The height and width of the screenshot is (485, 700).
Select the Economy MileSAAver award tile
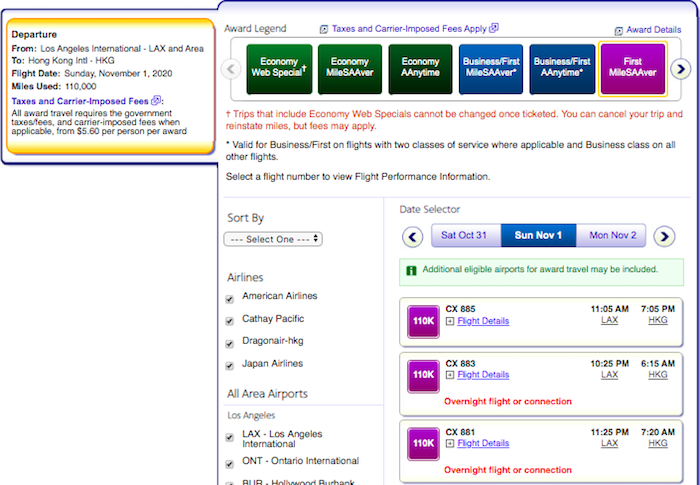(x=350, y=69)
